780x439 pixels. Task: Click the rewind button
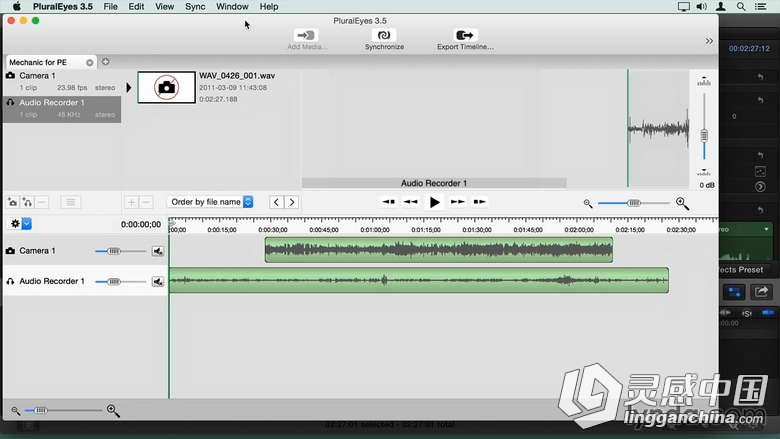pos(410,202)
